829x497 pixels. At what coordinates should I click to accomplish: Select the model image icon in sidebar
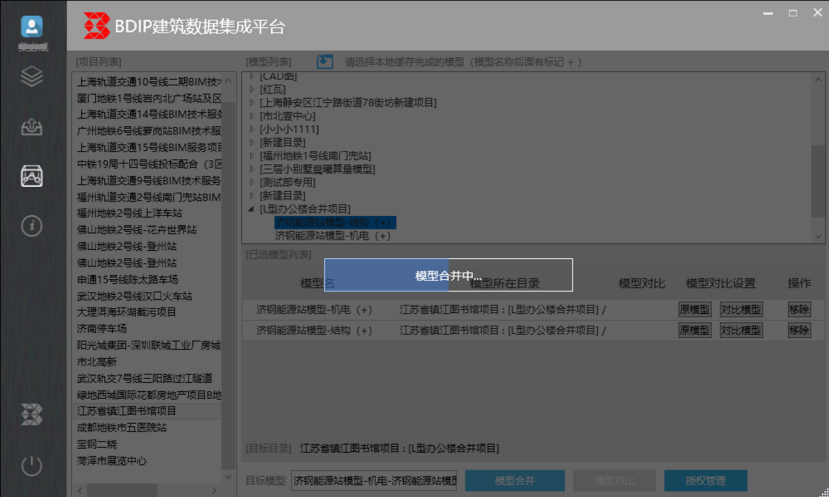32,176
